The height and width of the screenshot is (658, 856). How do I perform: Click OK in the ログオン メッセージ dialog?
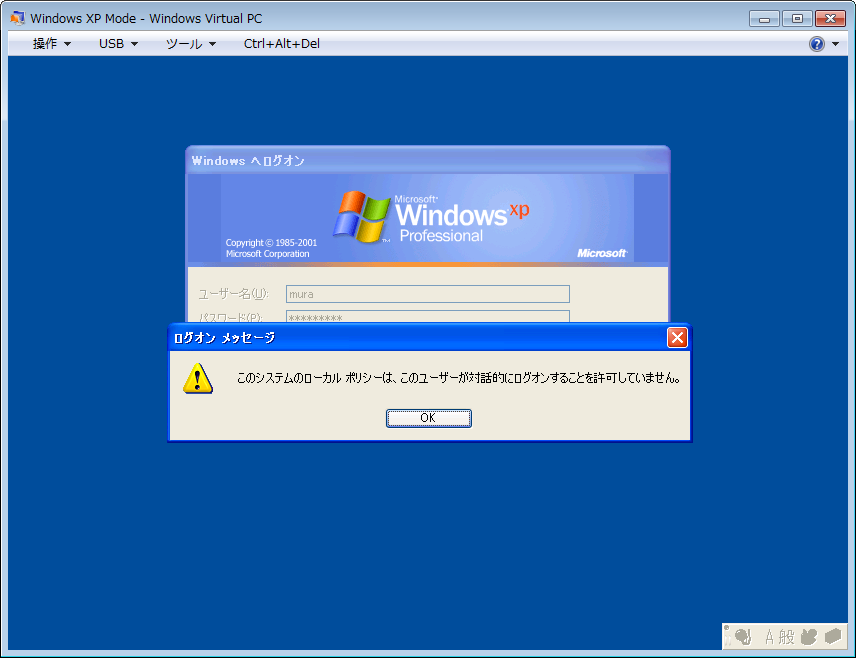tap(429, 418)
